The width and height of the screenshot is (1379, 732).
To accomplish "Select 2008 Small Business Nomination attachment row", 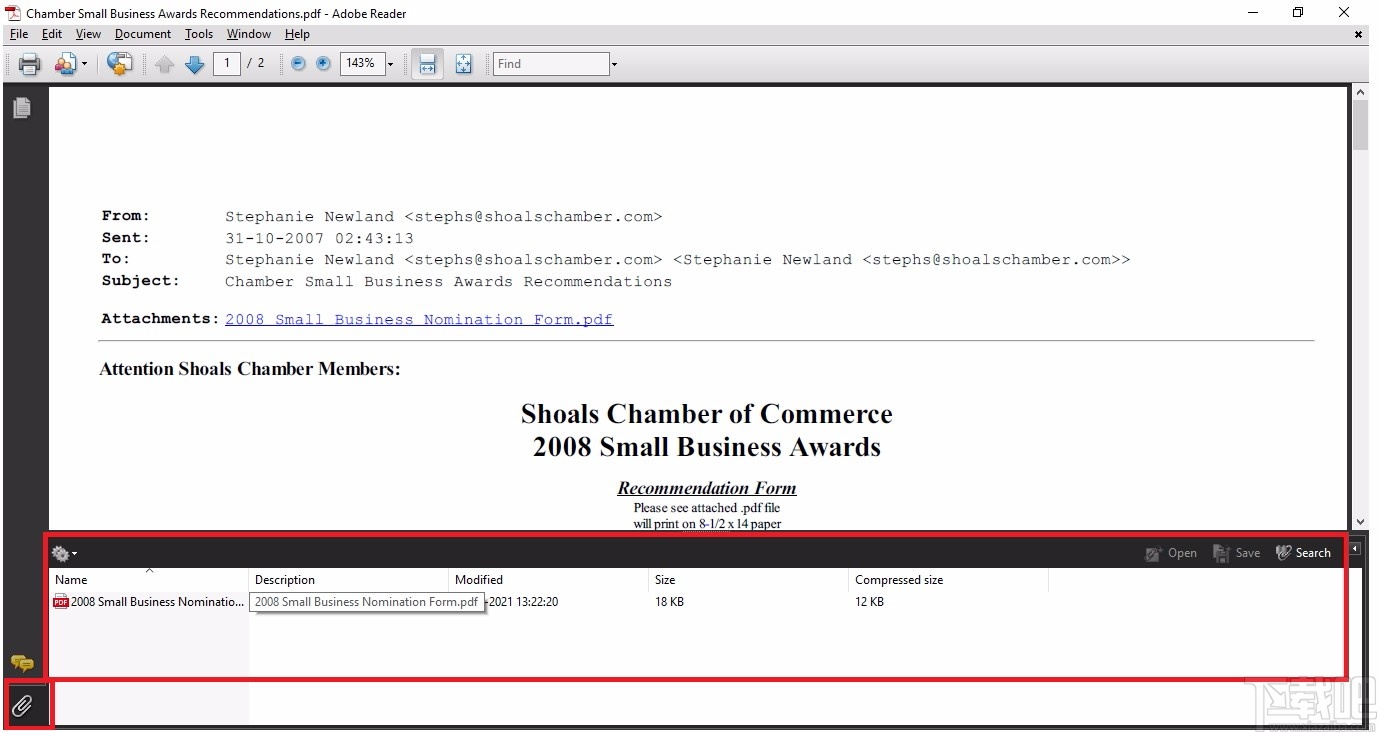I will point(148,602).
